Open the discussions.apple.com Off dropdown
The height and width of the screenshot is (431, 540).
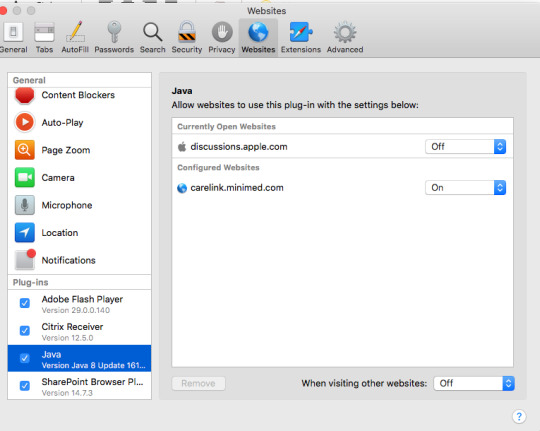click(465, 147)
